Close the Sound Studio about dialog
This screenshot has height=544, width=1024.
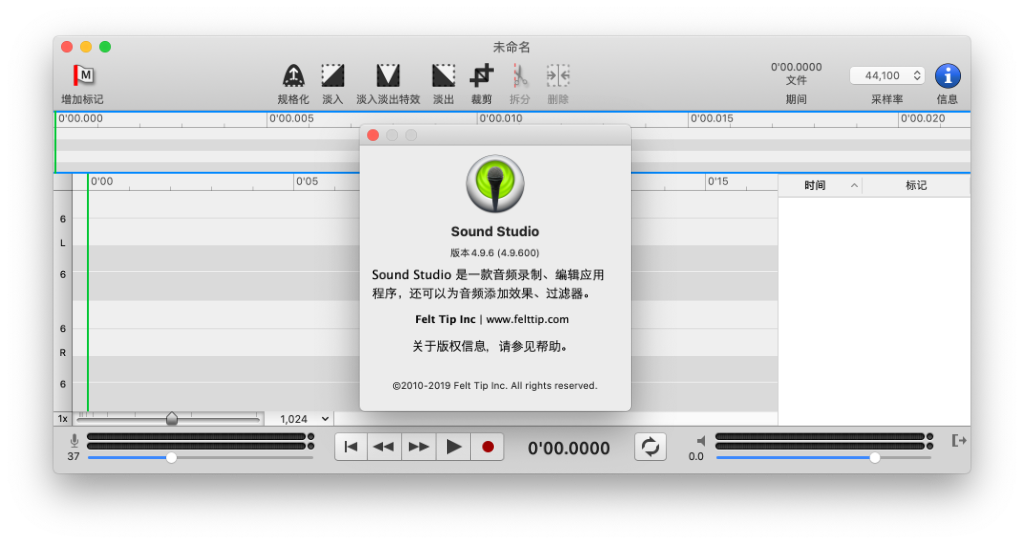click(373, 135)
